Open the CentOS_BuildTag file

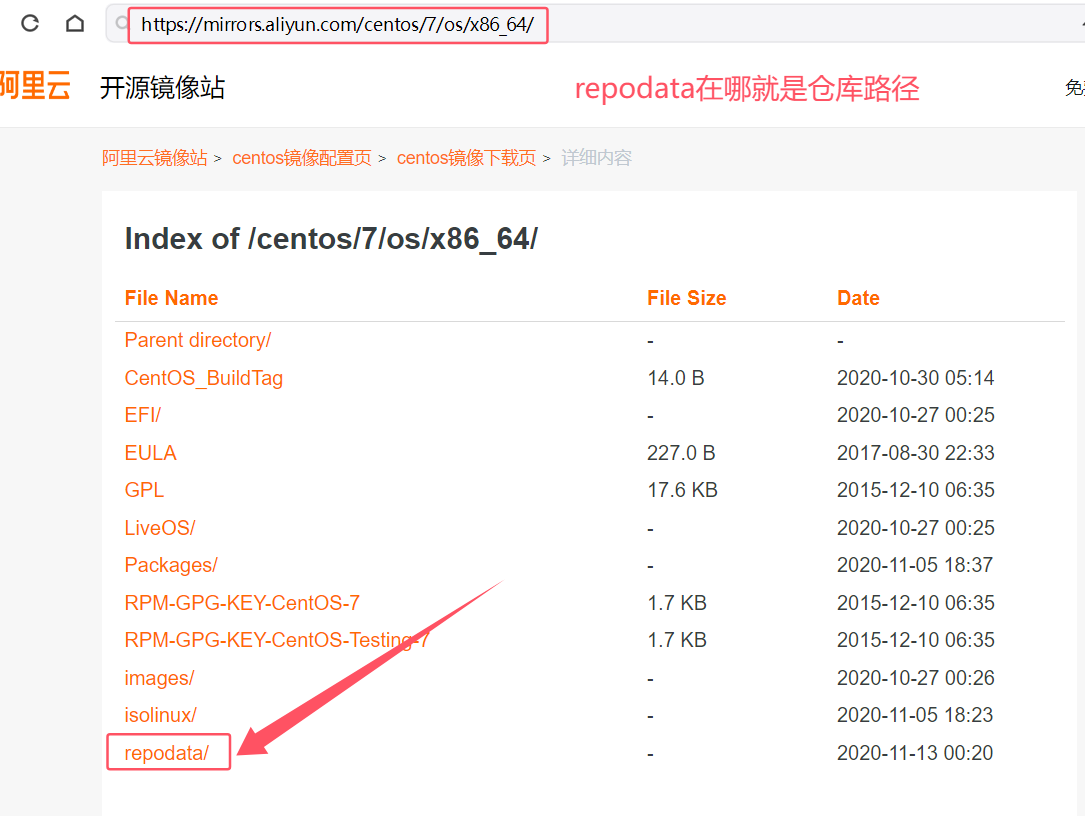click(203, 378)
